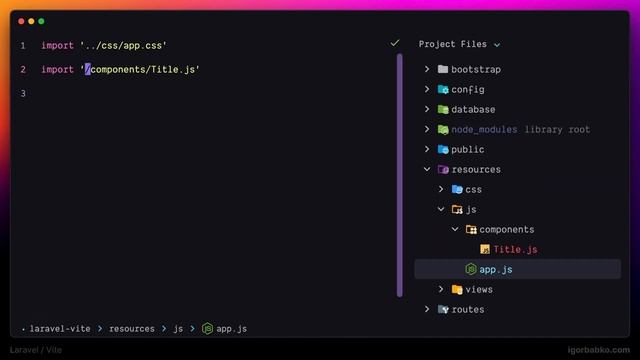640x360 pixels.
Task: Select the node_modules library root label
Action: coord(520,129)
